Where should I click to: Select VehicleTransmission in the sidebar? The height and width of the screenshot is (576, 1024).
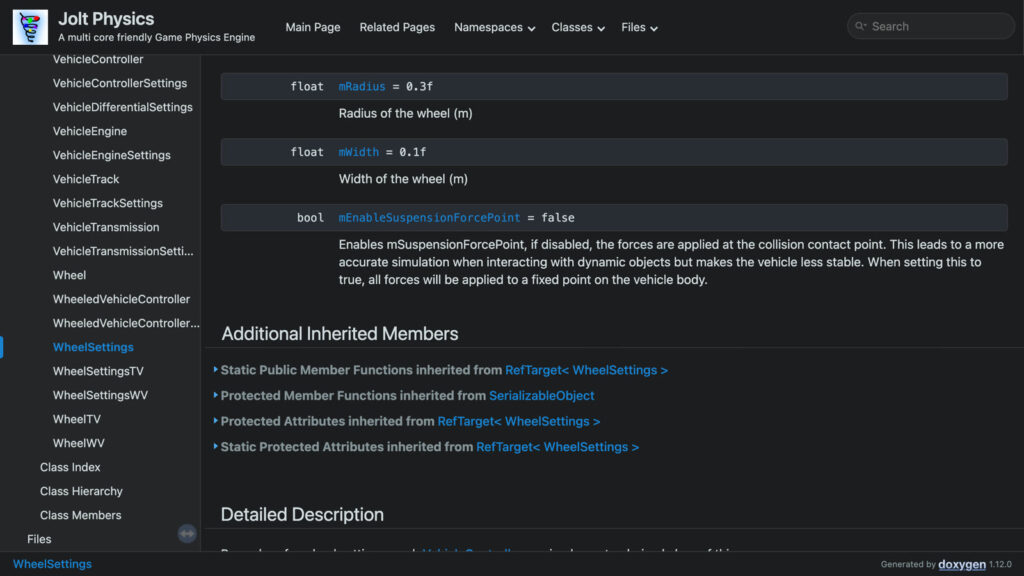pyautogui.click(x=106, y=227)
